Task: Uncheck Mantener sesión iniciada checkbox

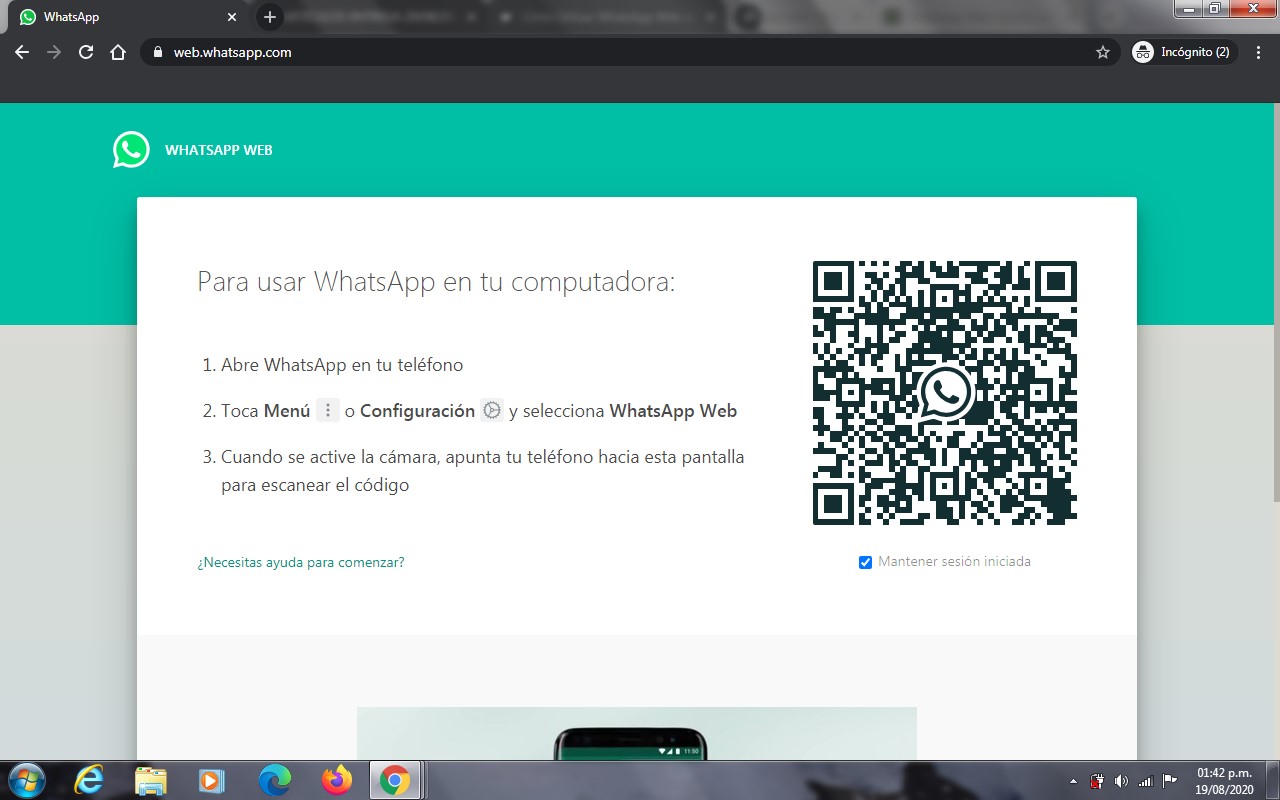Action: click(x=866, y=562)
